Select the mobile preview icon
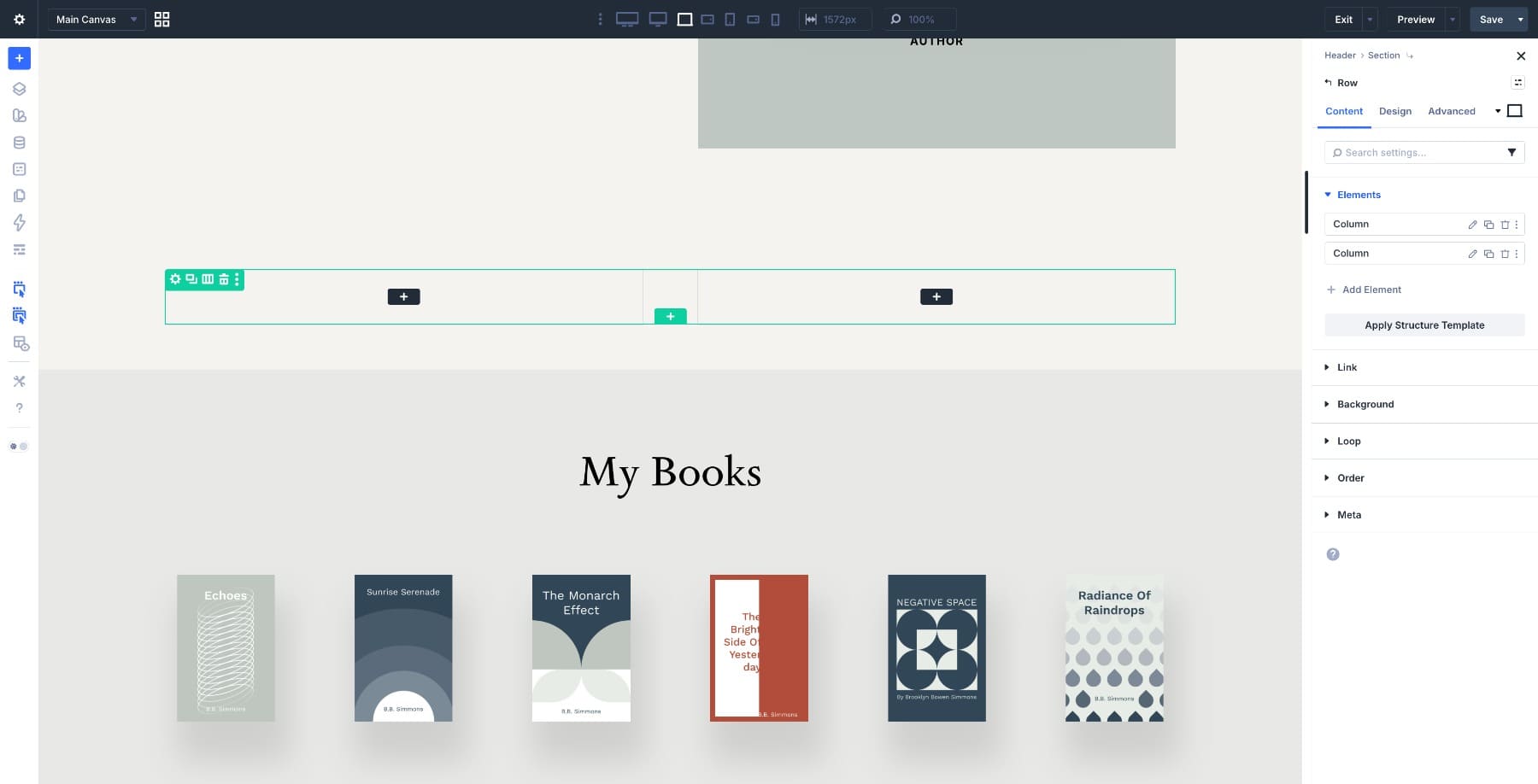 pyautogui.click(x=775, y=19)
